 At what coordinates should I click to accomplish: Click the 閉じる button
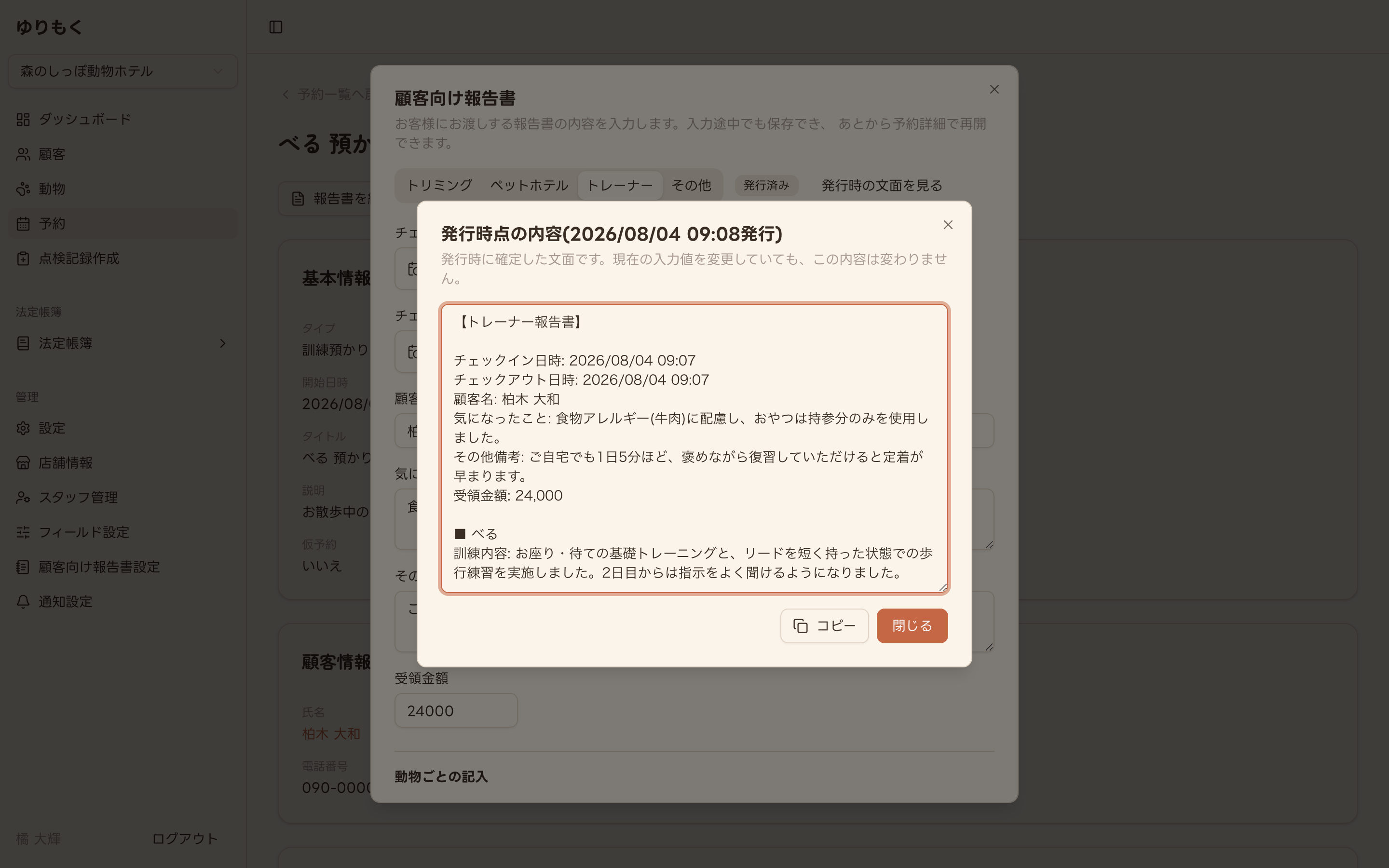pos(912,626)
